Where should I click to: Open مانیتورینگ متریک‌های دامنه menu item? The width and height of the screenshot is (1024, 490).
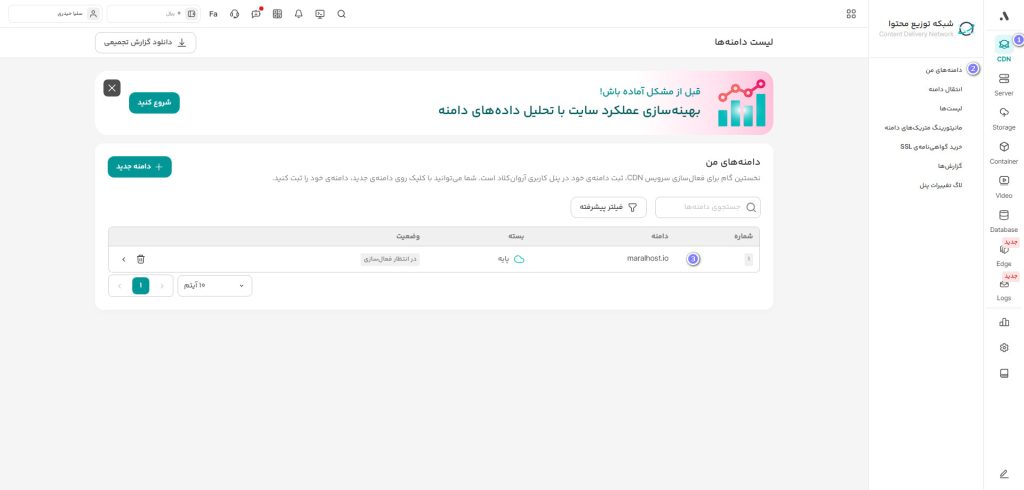click(x=924, y=127)
